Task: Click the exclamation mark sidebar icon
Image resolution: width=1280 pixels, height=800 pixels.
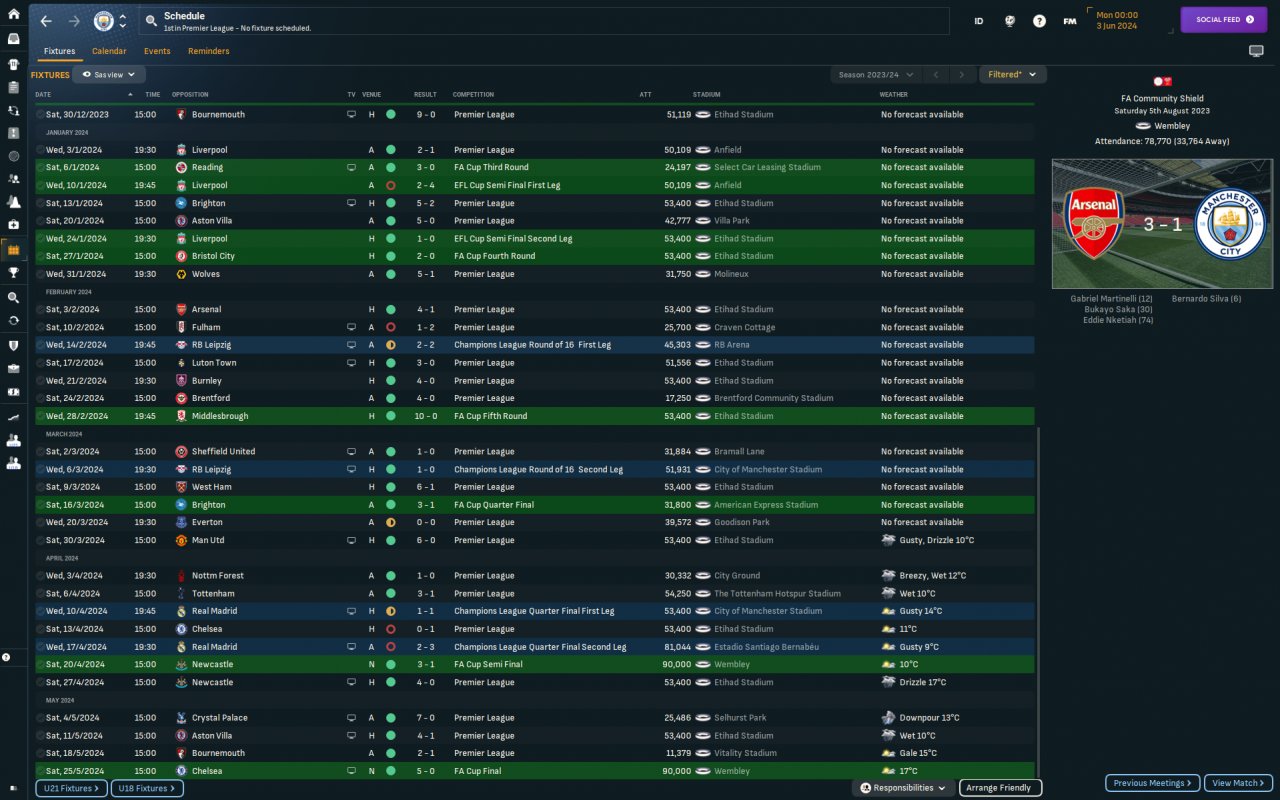Action: (x=14, y=133)
